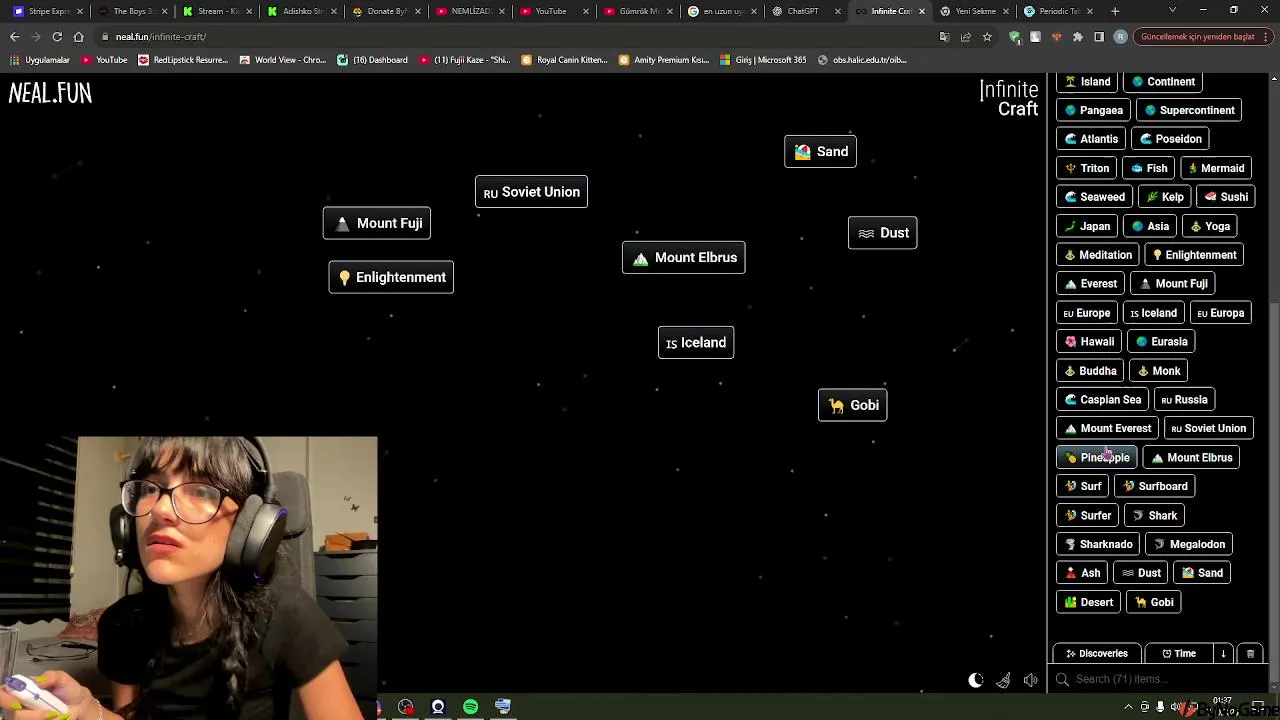This screenshot has height=720, width=1280.
Task: Click Güncellemek için yeniden başlat button
Action: pos(1203,37)
